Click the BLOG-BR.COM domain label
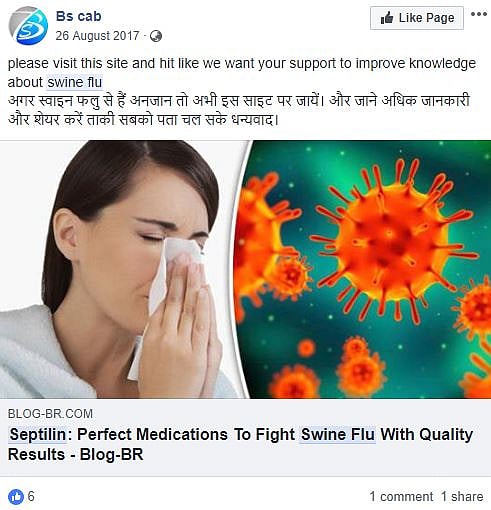The width and height of the screenshot is (491, 510). pos(50,414)
